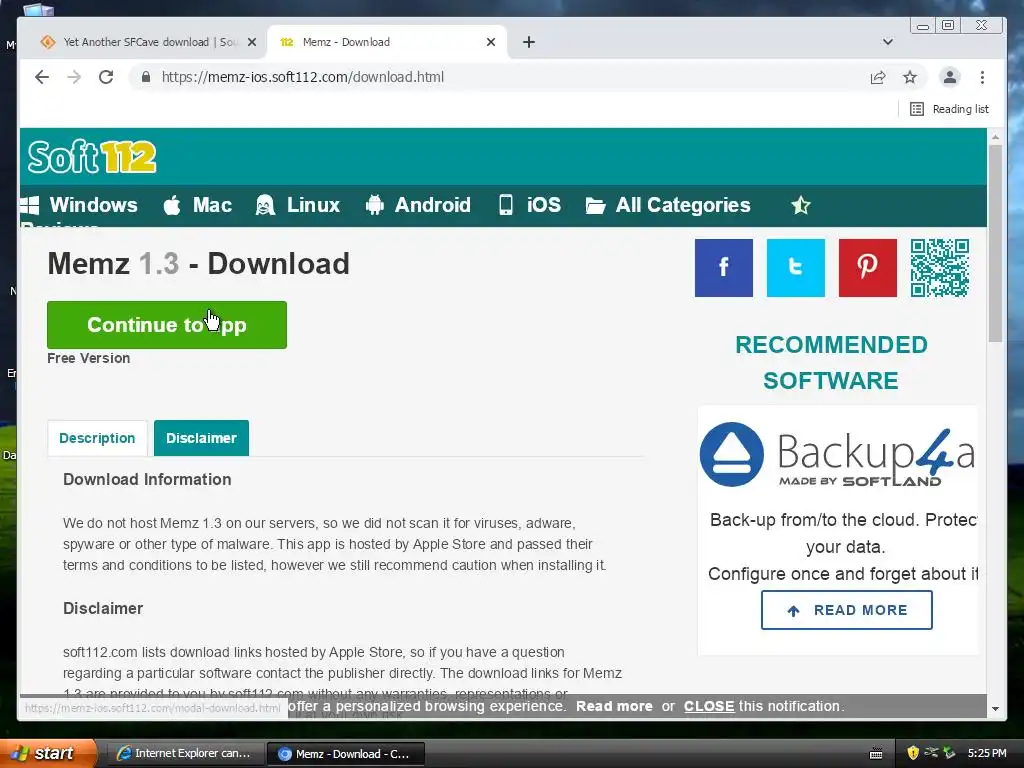Go back with the browser back arrow
Viewport: 1024px width, 768px height.
coord(42,77)
